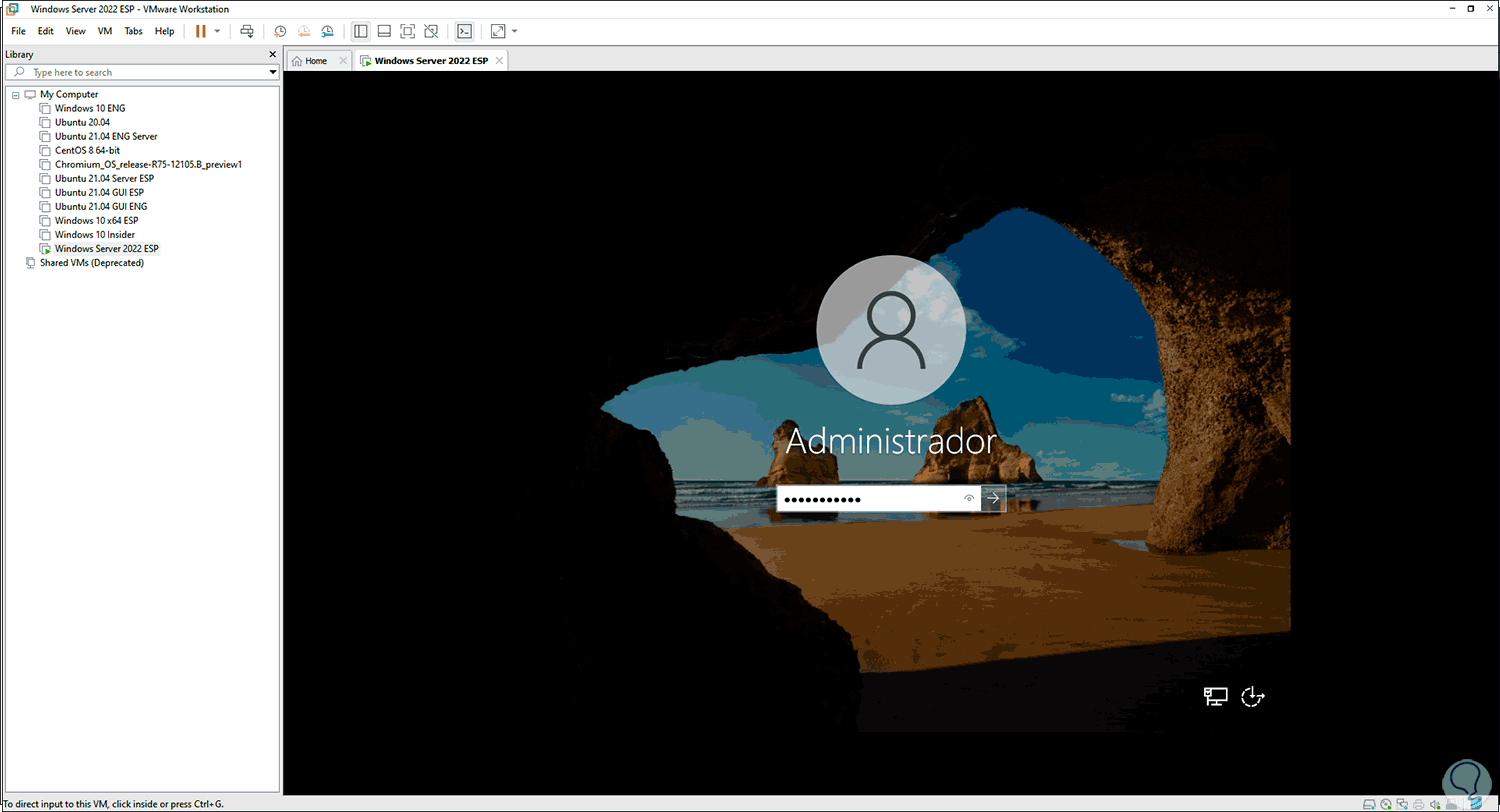
Task: Submit the password with the arrow button
Action: (993, 498)
